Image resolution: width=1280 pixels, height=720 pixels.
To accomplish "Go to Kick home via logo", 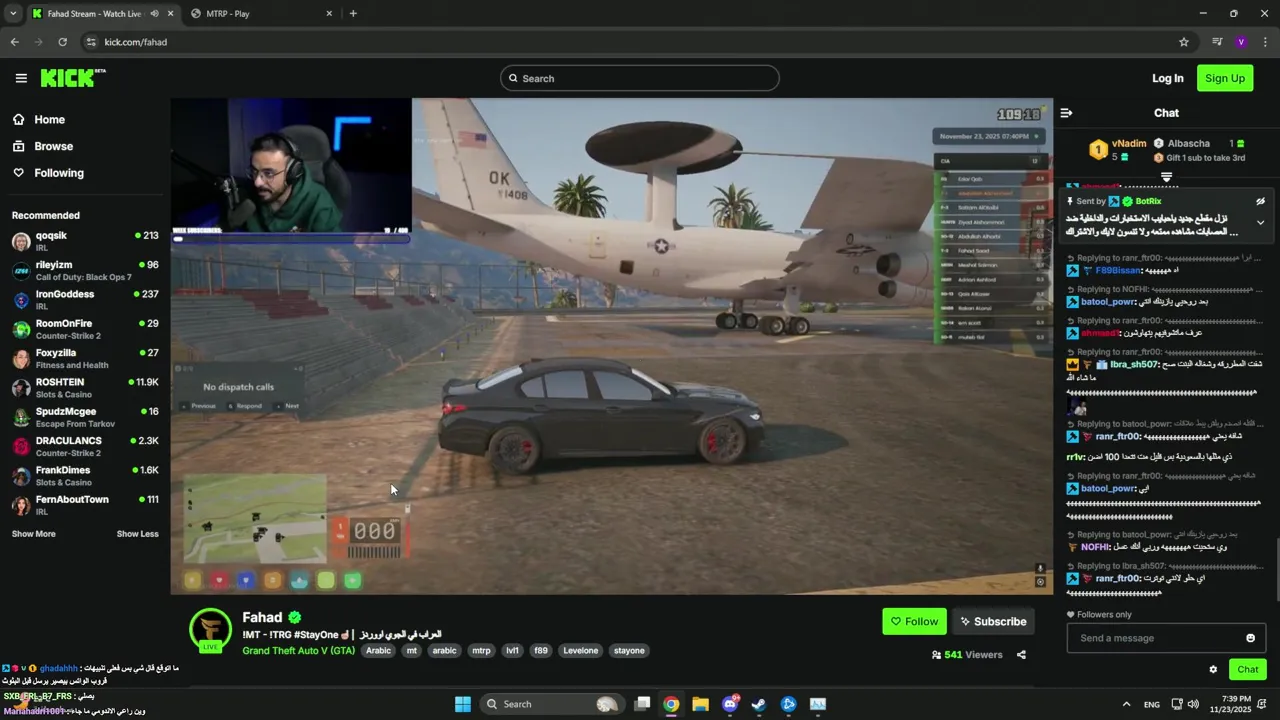I will [73, 78].
